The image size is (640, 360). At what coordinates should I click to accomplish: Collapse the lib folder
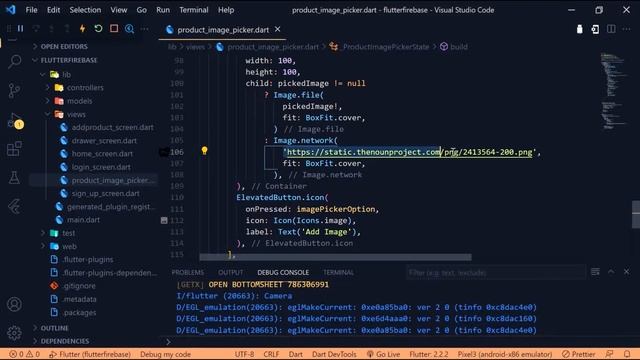tap(66, 74)
